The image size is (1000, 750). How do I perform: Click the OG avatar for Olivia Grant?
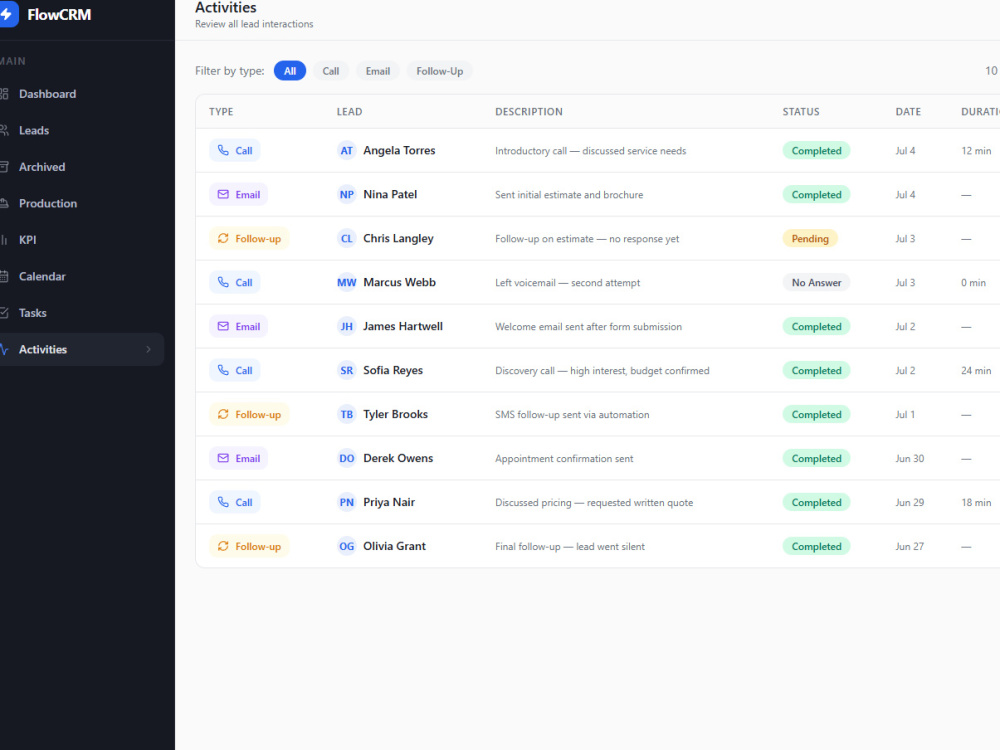click(x=346, y=547)
